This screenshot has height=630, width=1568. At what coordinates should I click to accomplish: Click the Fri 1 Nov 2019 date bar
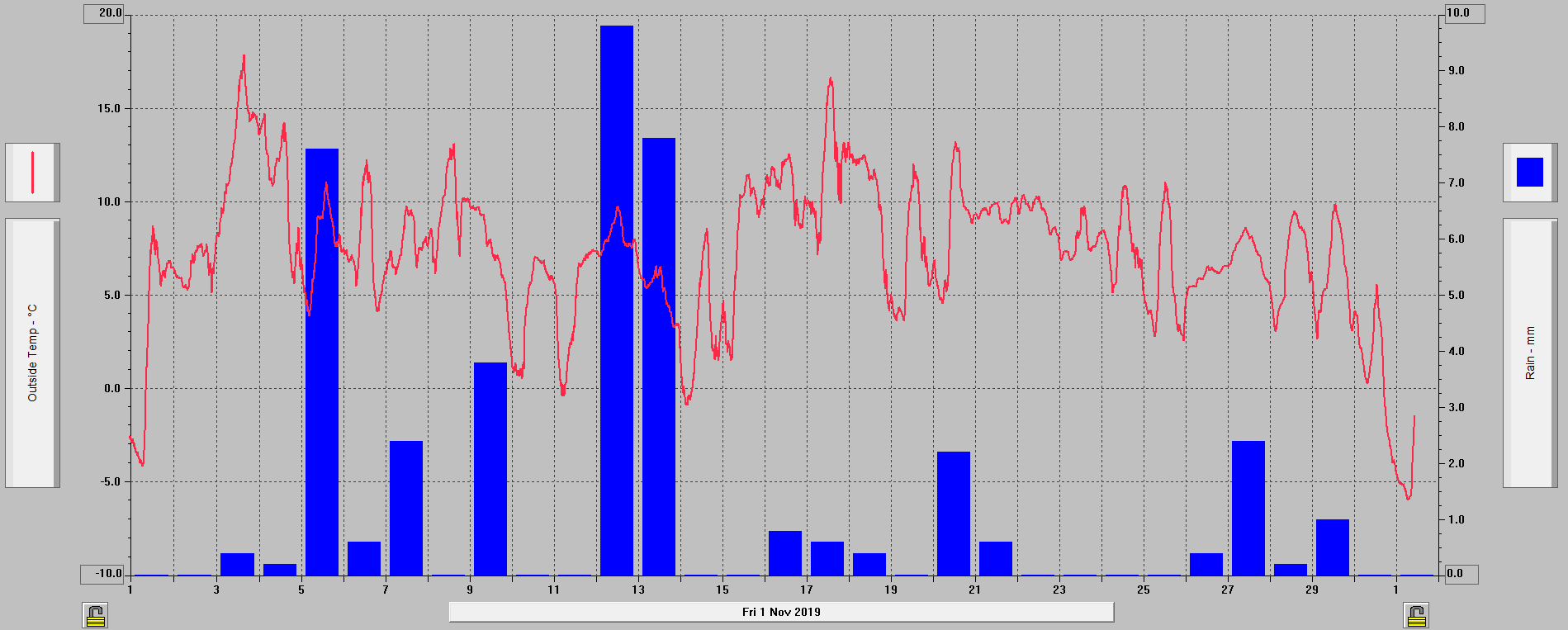pyautogui.click(x=781, y=612)
